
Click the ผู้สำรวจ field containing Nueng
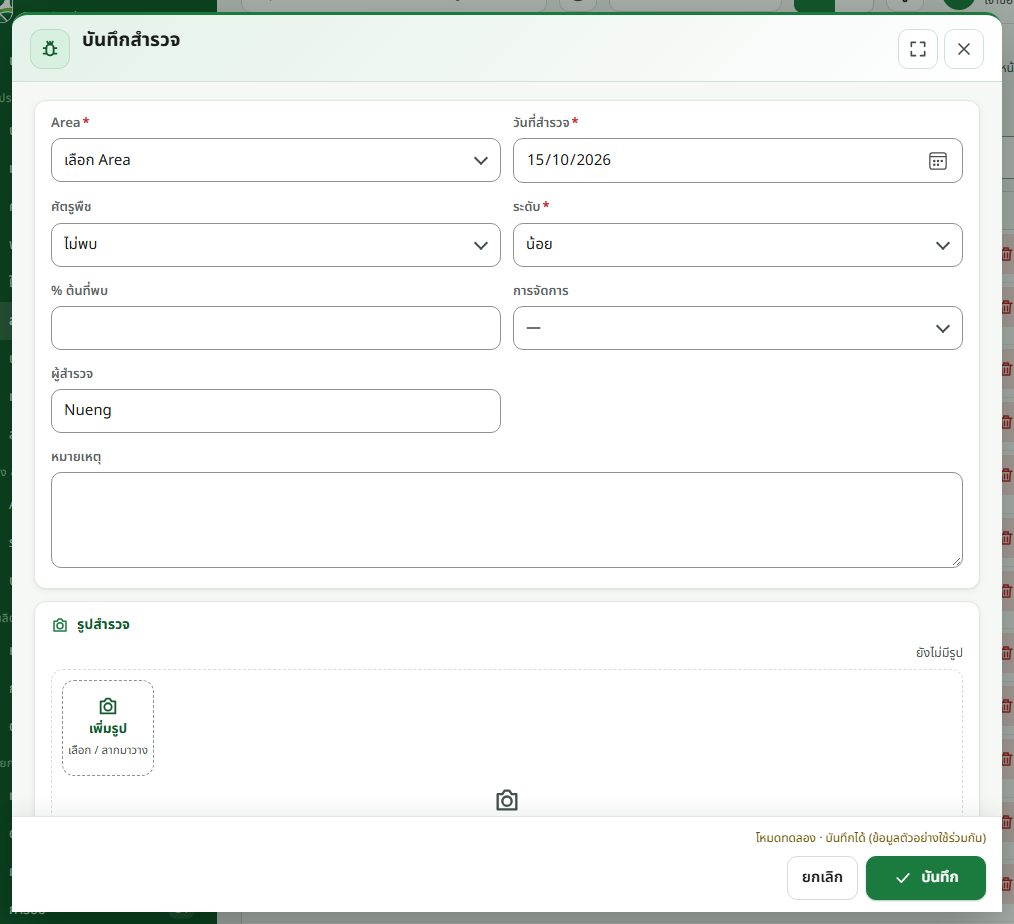tap(275, 411)
